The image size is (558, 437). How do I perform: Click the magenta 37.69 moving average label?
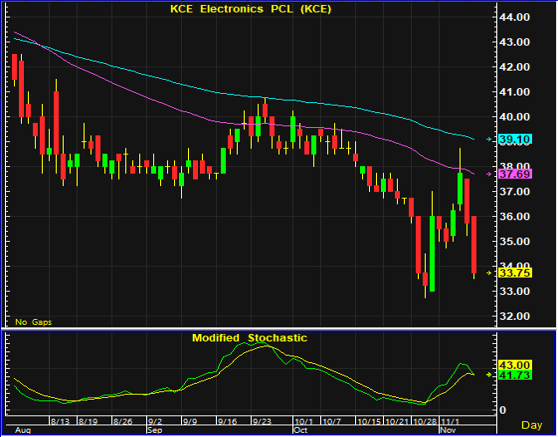[515, 174]
